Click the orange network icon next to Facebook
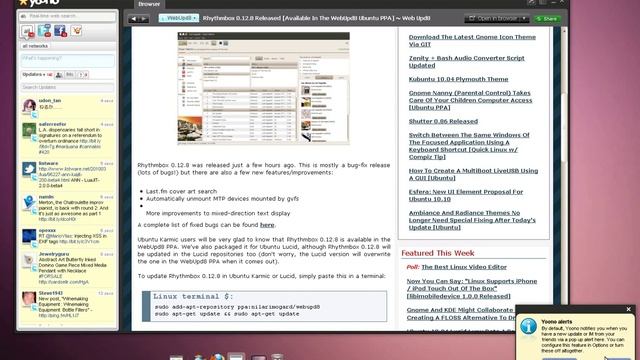The image size is (640, 360). (x=76, y=31)
